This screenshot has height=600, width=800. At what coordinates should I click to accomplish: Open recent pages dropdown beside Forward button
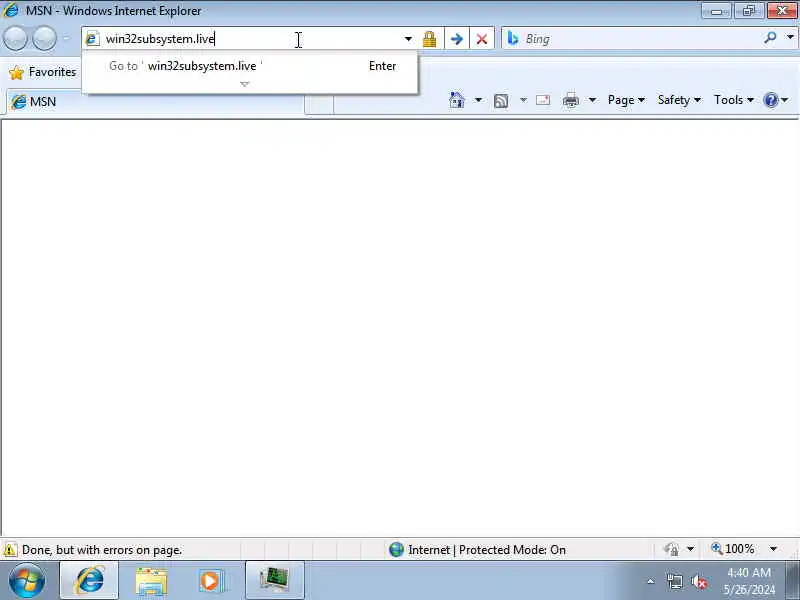(66, 39)
